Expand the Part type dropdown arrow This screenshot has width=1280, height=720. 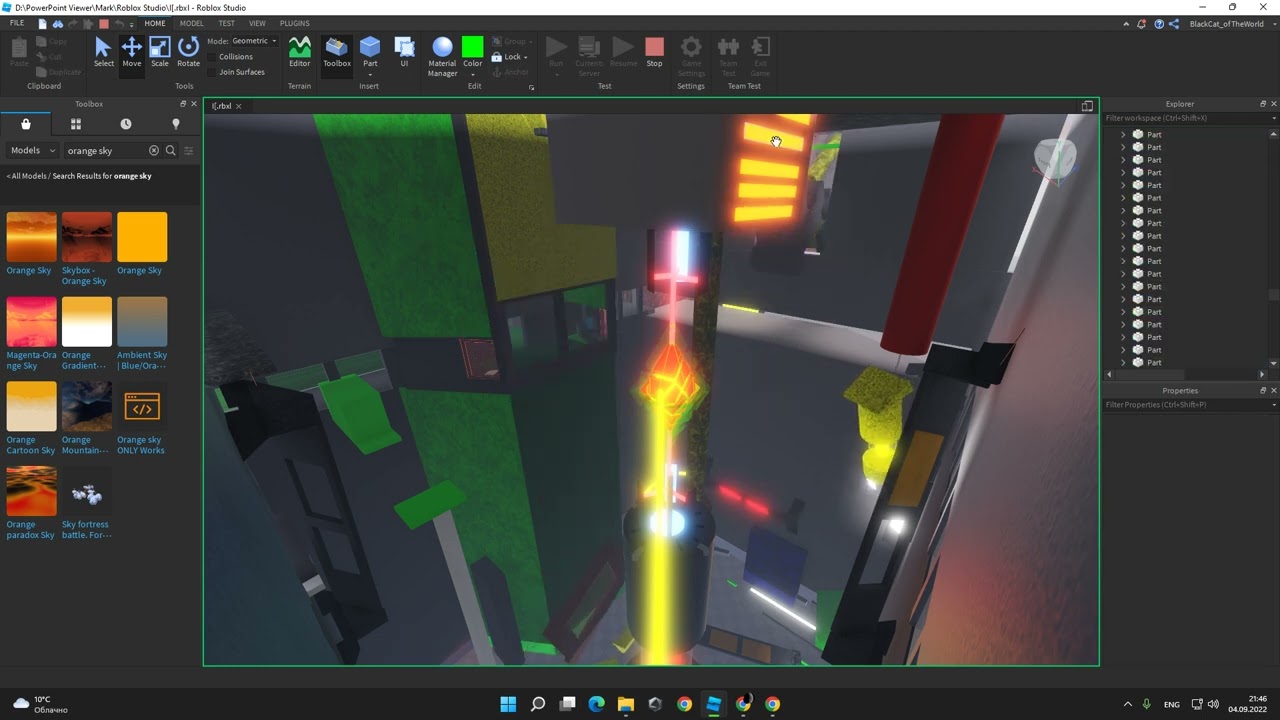click(x=370, y=74)
